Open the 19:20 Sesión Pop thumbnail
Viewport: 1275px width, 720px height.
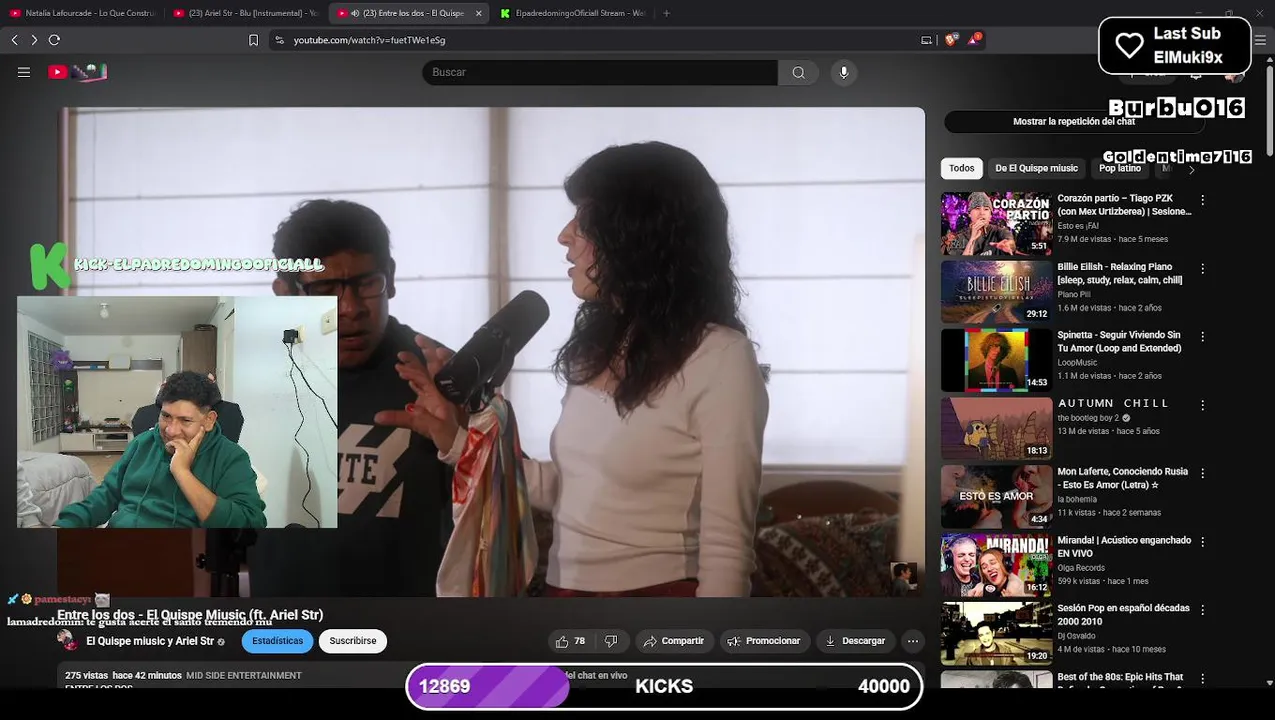coord(996,633)
